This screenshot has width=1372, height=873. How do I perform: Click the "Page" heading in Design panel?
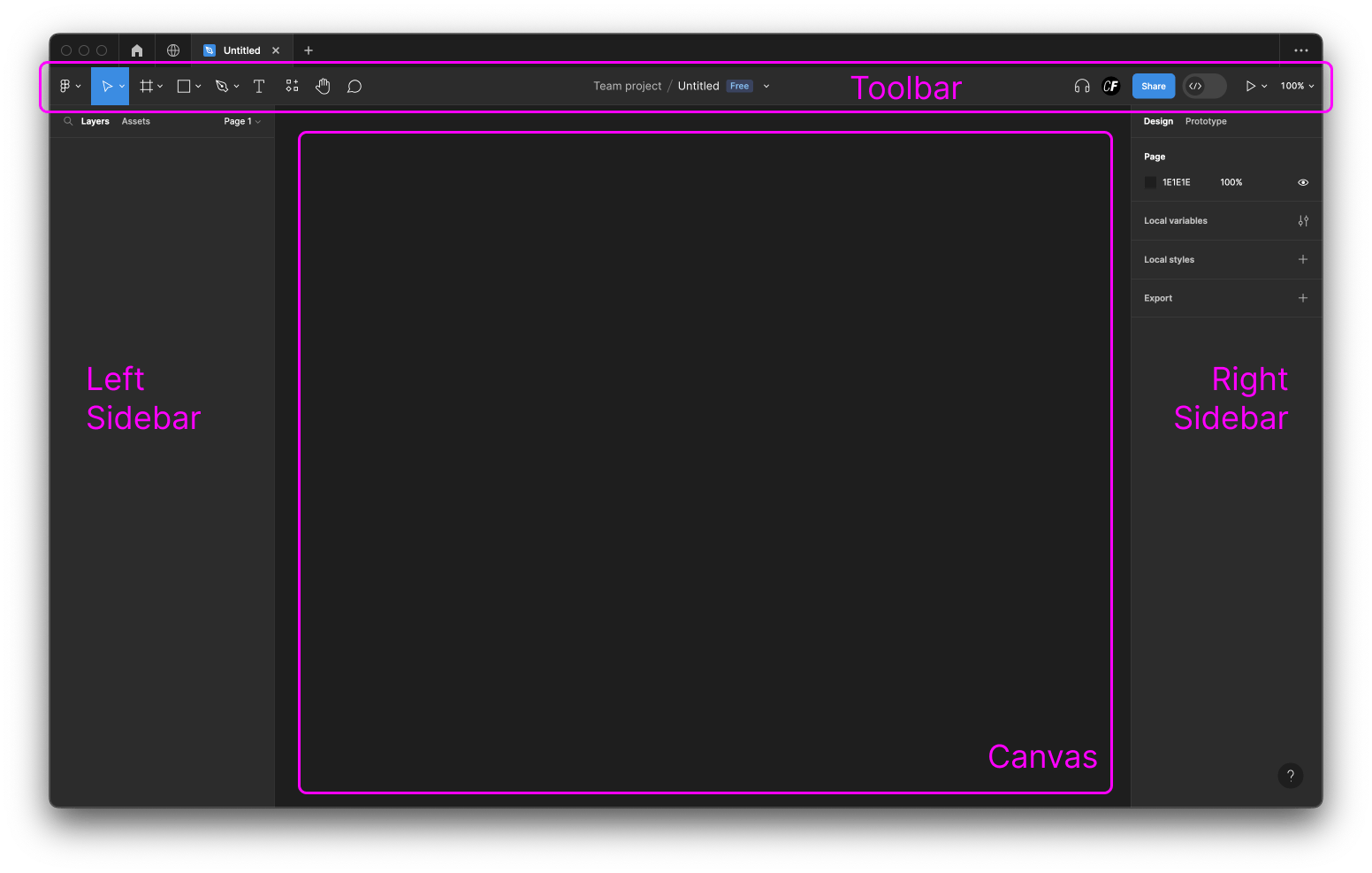[x=1155, y=157]
